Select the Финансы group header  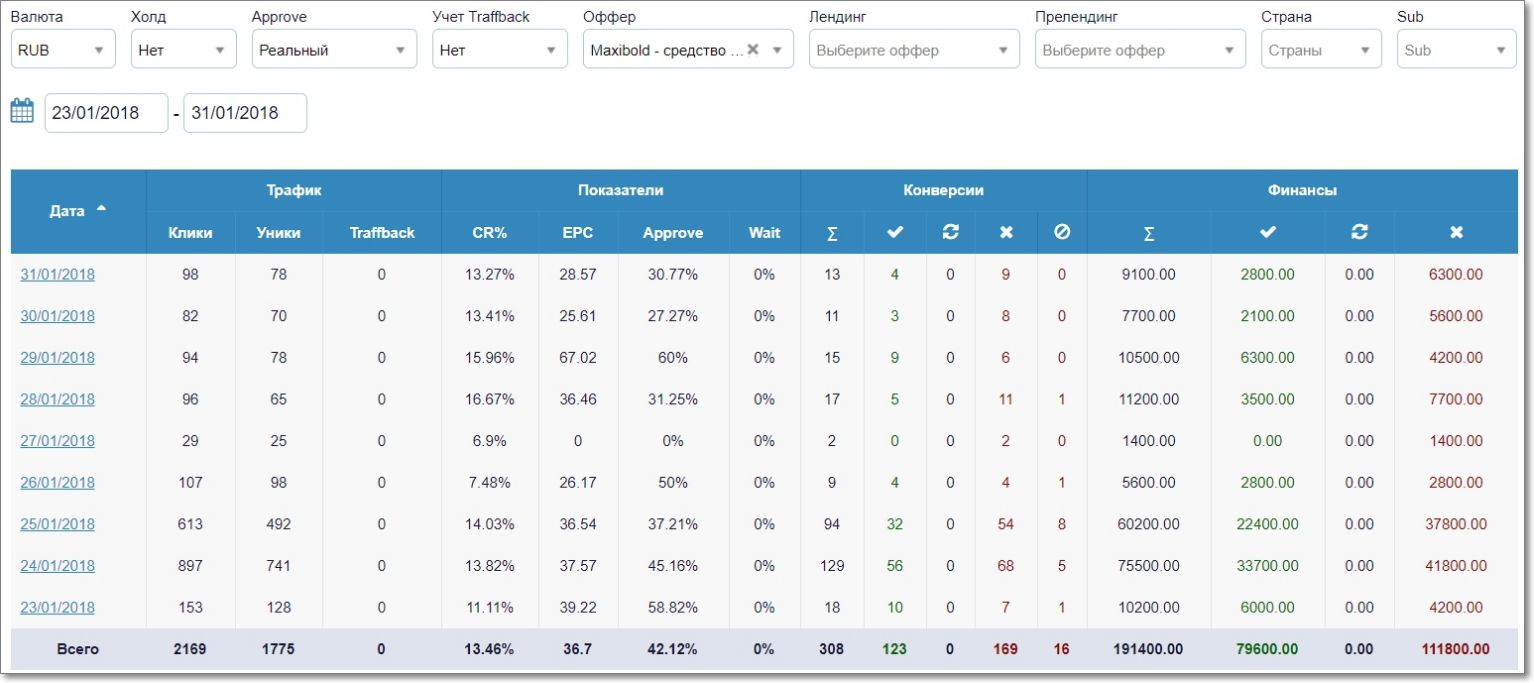tap(1303, 190)
